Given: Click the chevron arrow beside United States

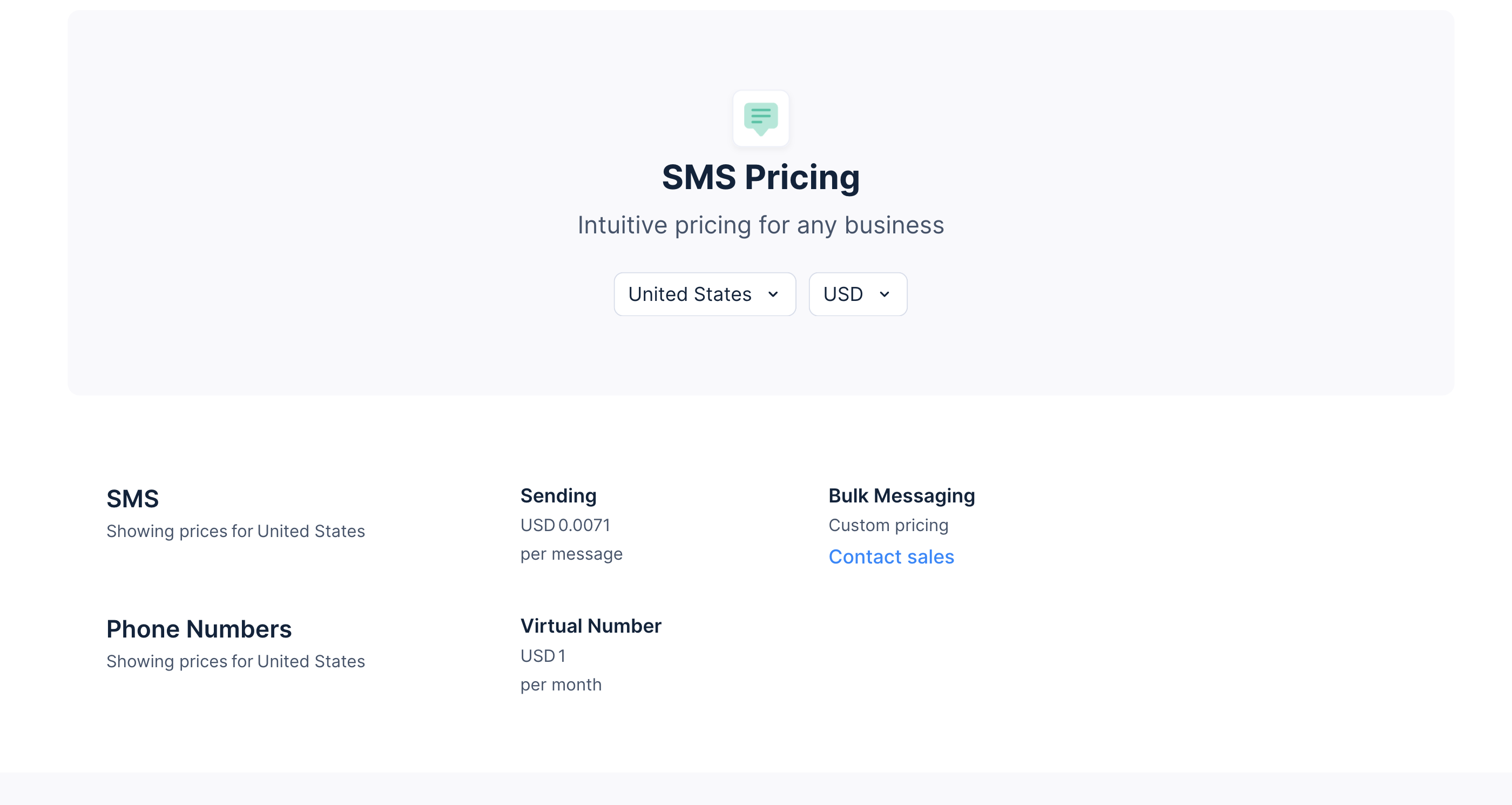Looking at the screenshot, I should (773, 294).
